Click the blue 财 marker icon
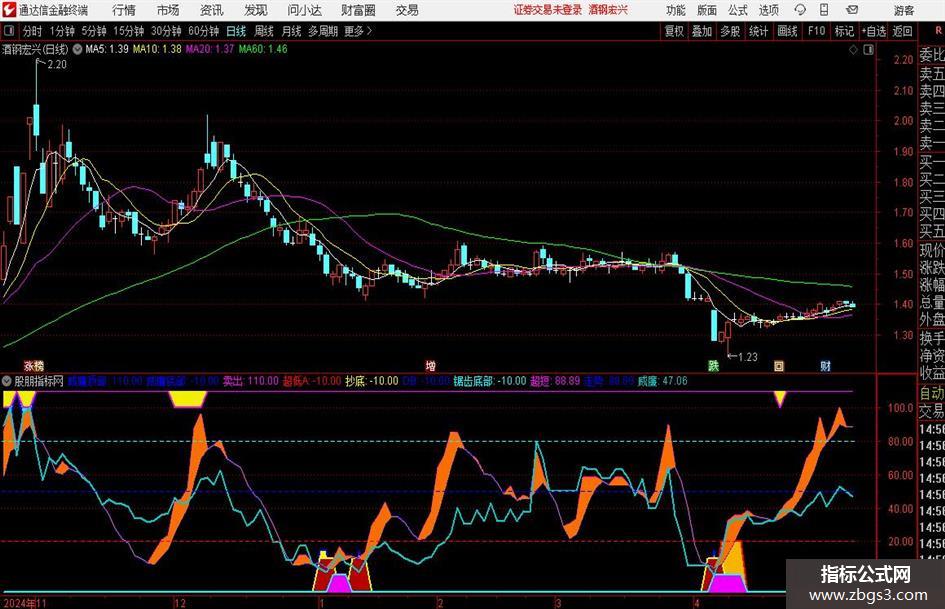This screenshot has width=945, height=609. (826, 365)
